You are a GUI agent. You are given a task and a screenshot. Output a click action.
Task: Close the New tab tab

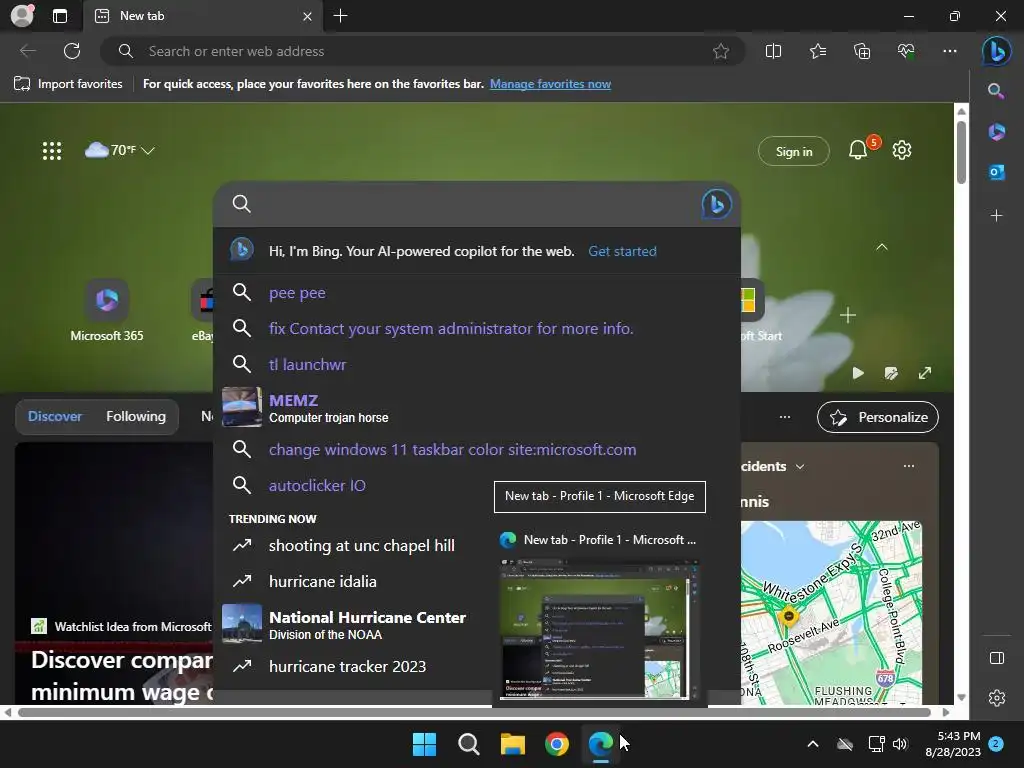click(x=308, y=16)
